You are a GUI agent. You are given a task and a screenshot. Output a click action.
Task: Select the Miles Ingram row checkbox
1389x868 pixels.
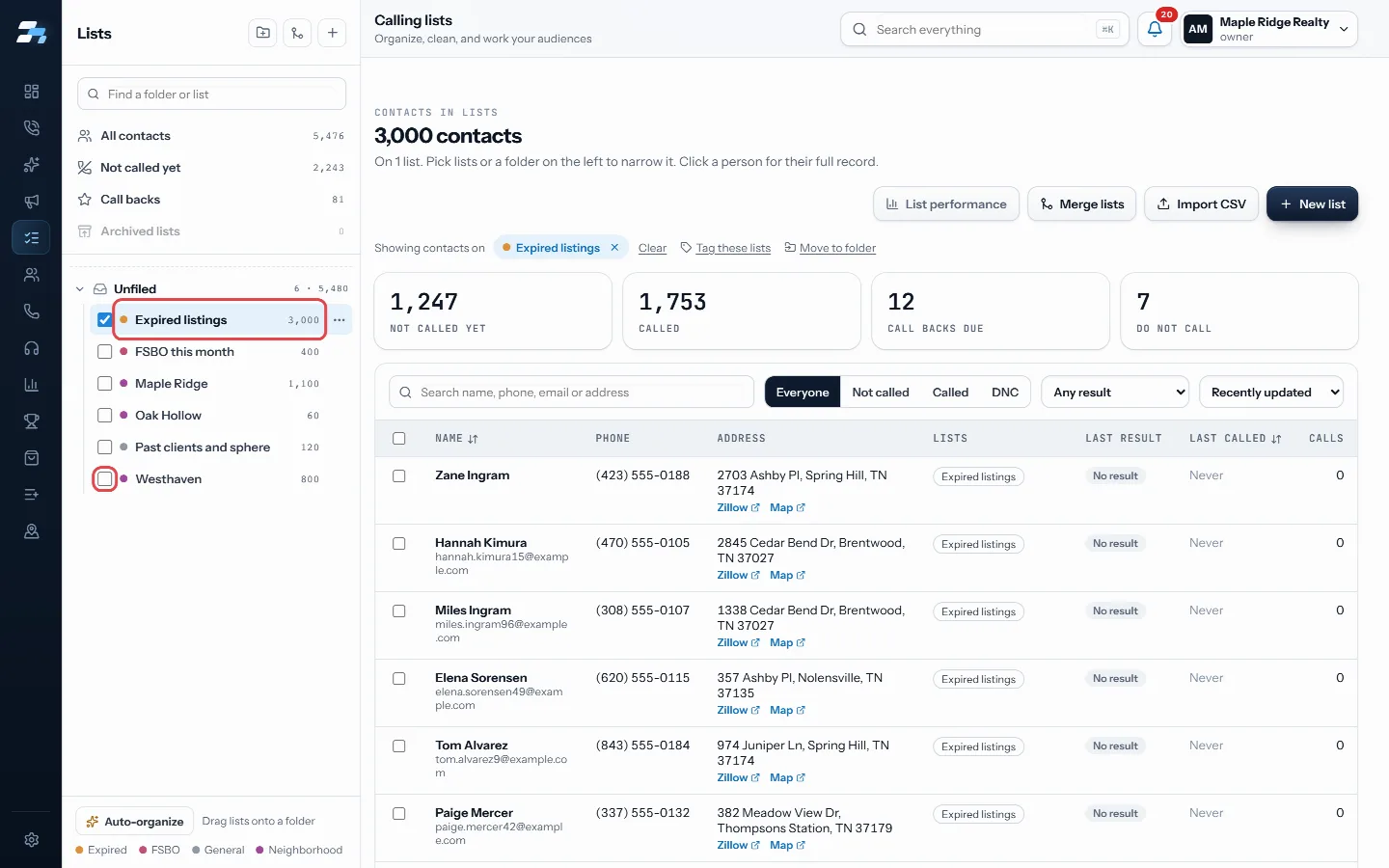click(x=399, y=611)
